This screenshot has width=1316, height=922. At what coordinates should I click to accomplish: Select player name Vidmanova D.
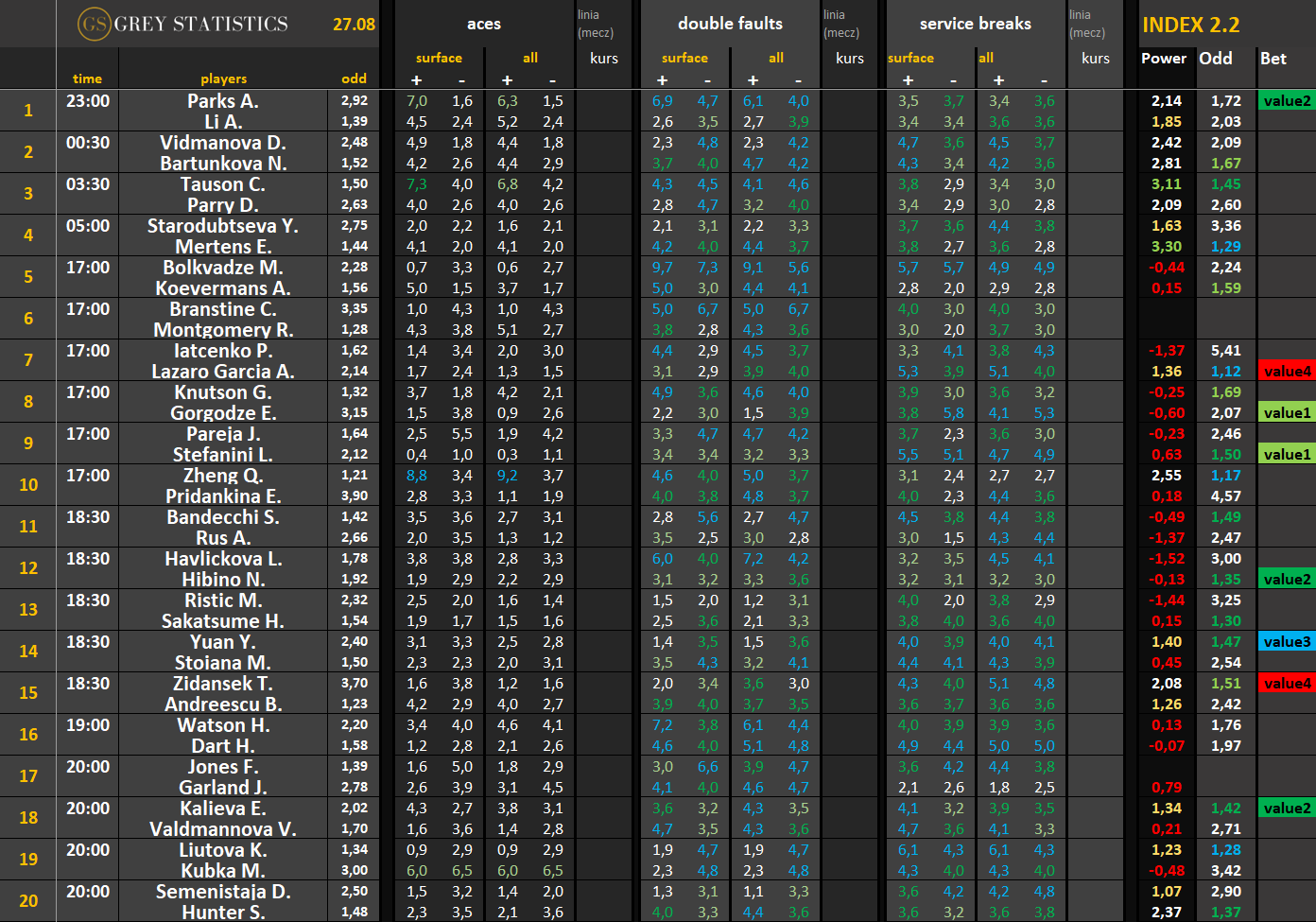click(223, 143)
